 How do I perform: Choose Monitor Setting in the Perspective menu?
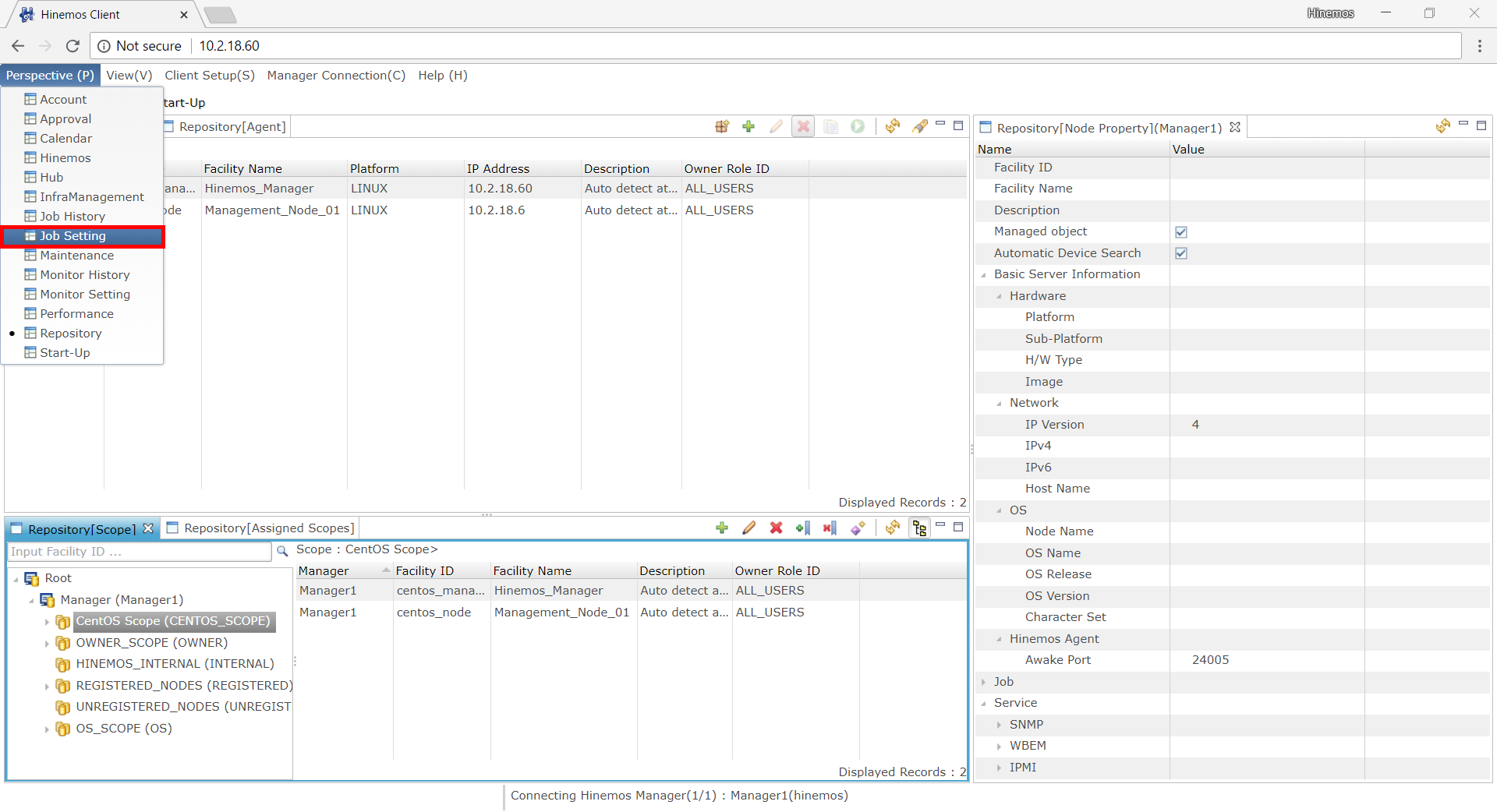point(83,295)
